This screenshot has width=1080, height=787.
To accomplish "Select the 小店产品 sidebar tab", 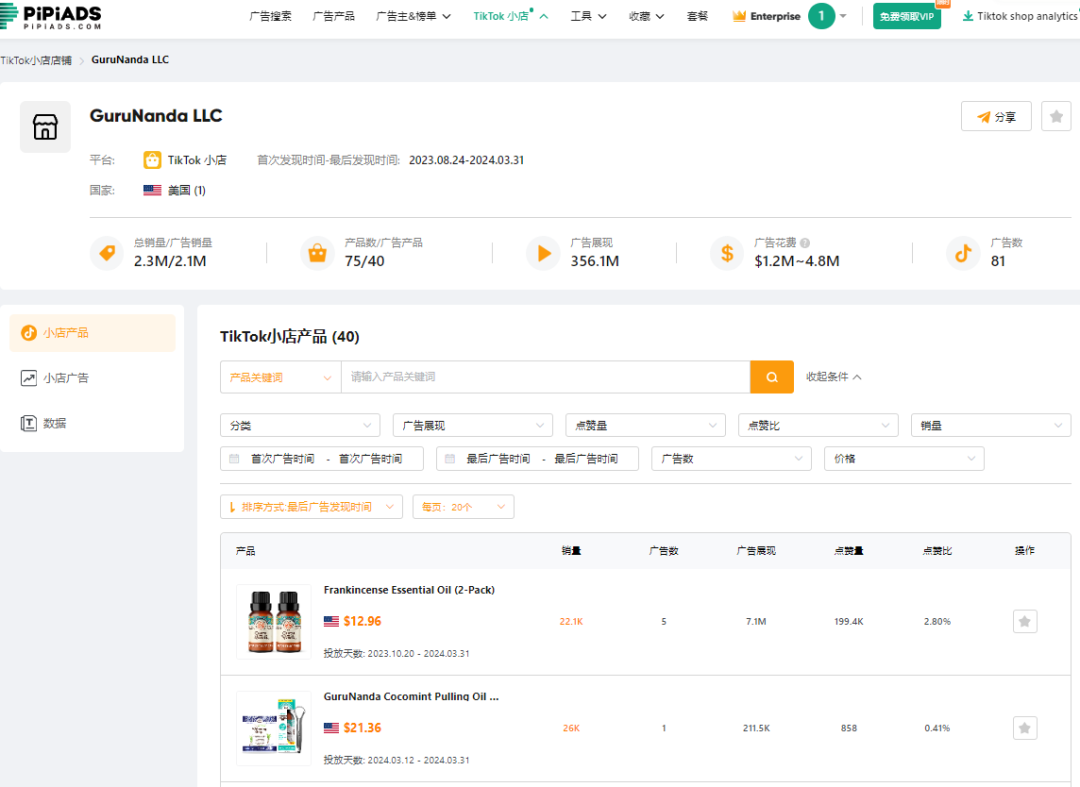I will (92, 333).
